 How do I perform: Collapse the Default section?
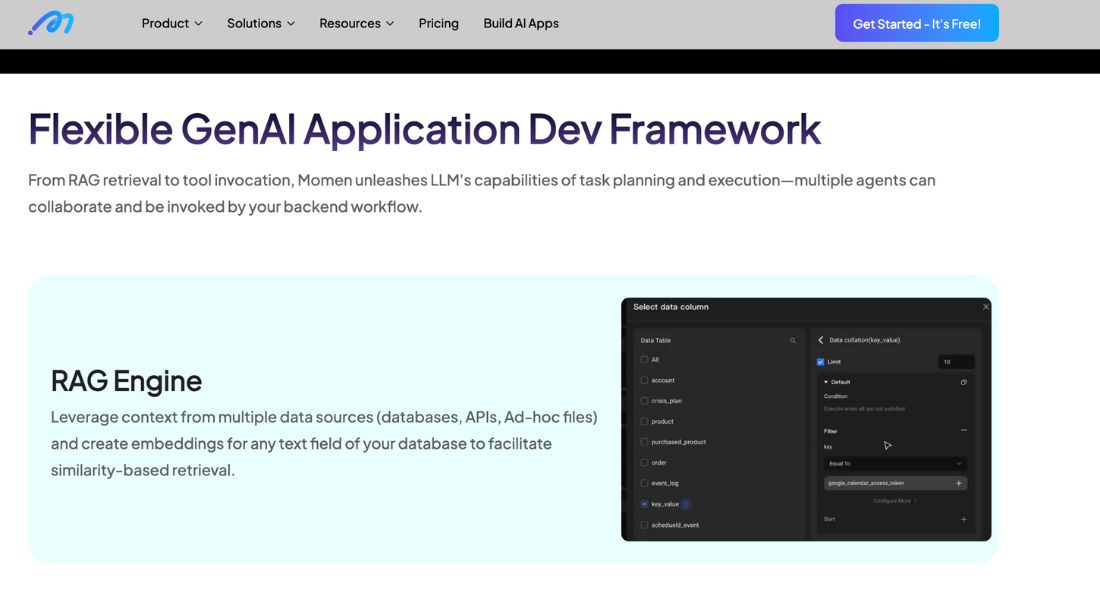coord(826,381)
